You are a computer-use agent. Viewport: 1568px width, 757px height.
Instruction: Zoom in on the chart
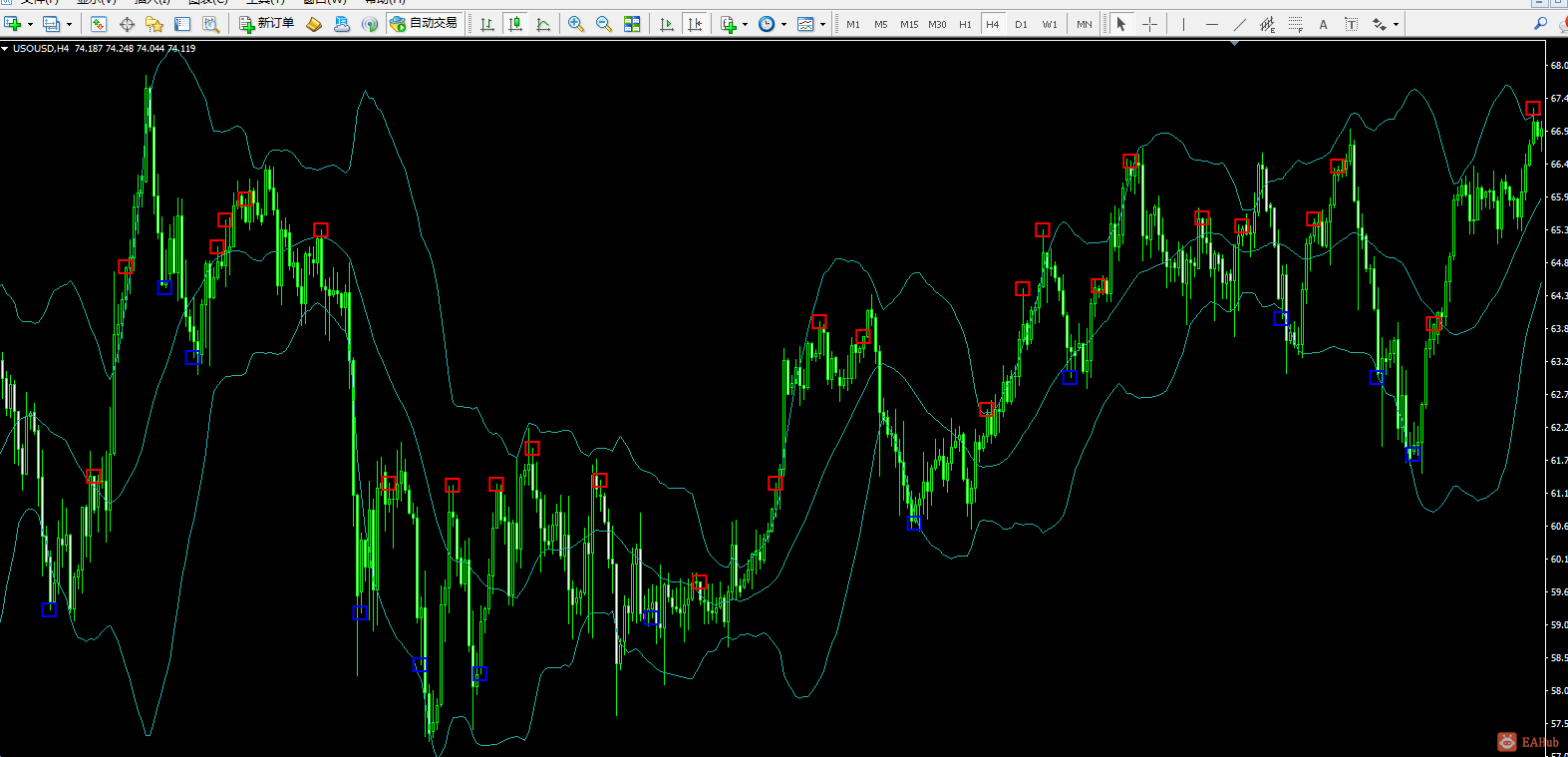click(x=576, y=24)
